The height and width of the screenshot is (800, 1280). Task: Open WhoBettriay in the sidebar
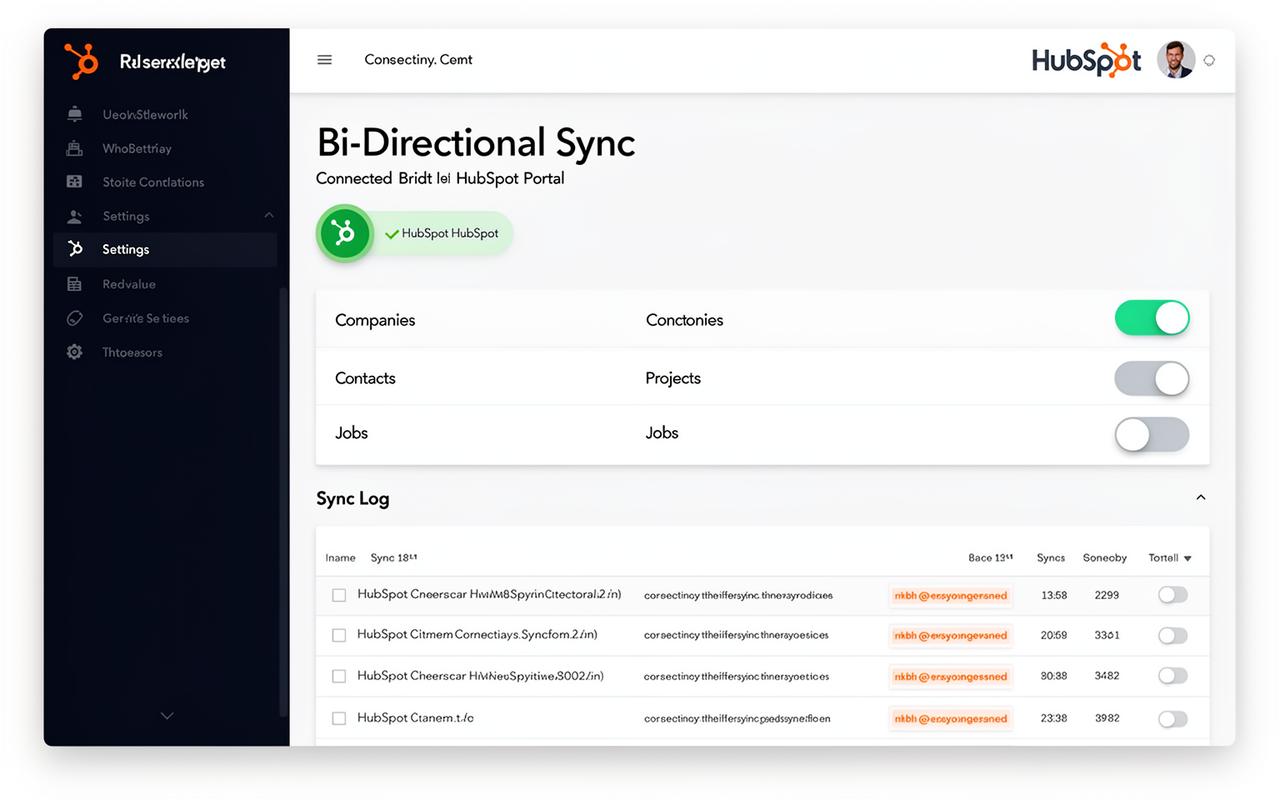point(137,148)
